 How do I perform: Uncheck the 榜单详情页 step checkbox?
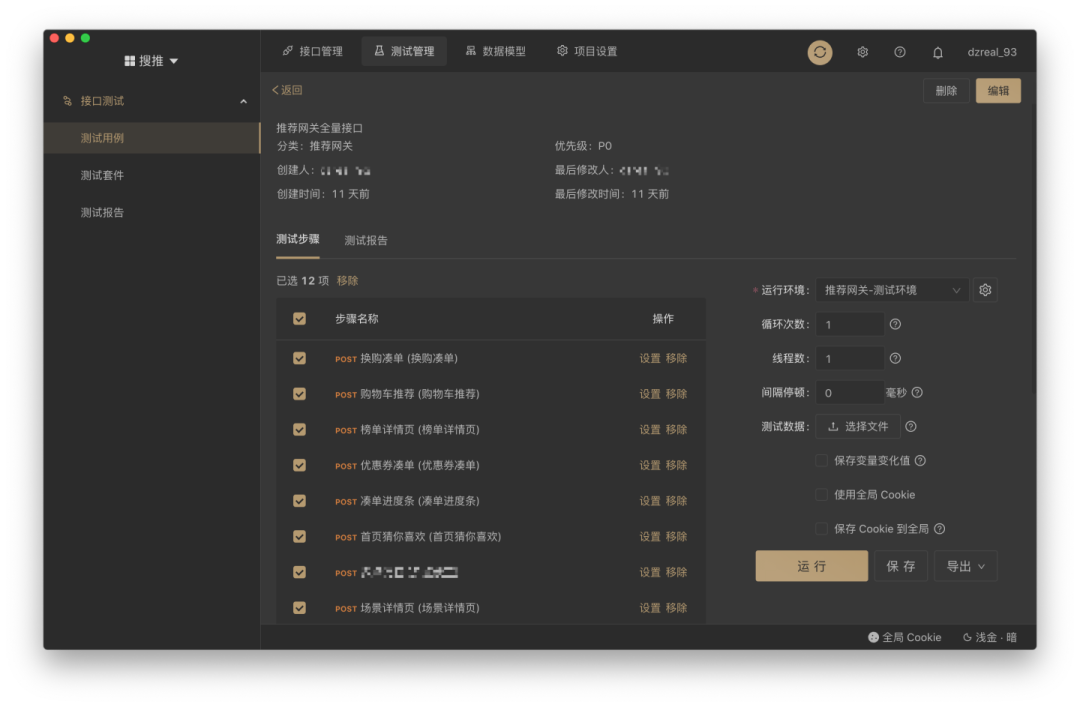click(x=300, y=429)
